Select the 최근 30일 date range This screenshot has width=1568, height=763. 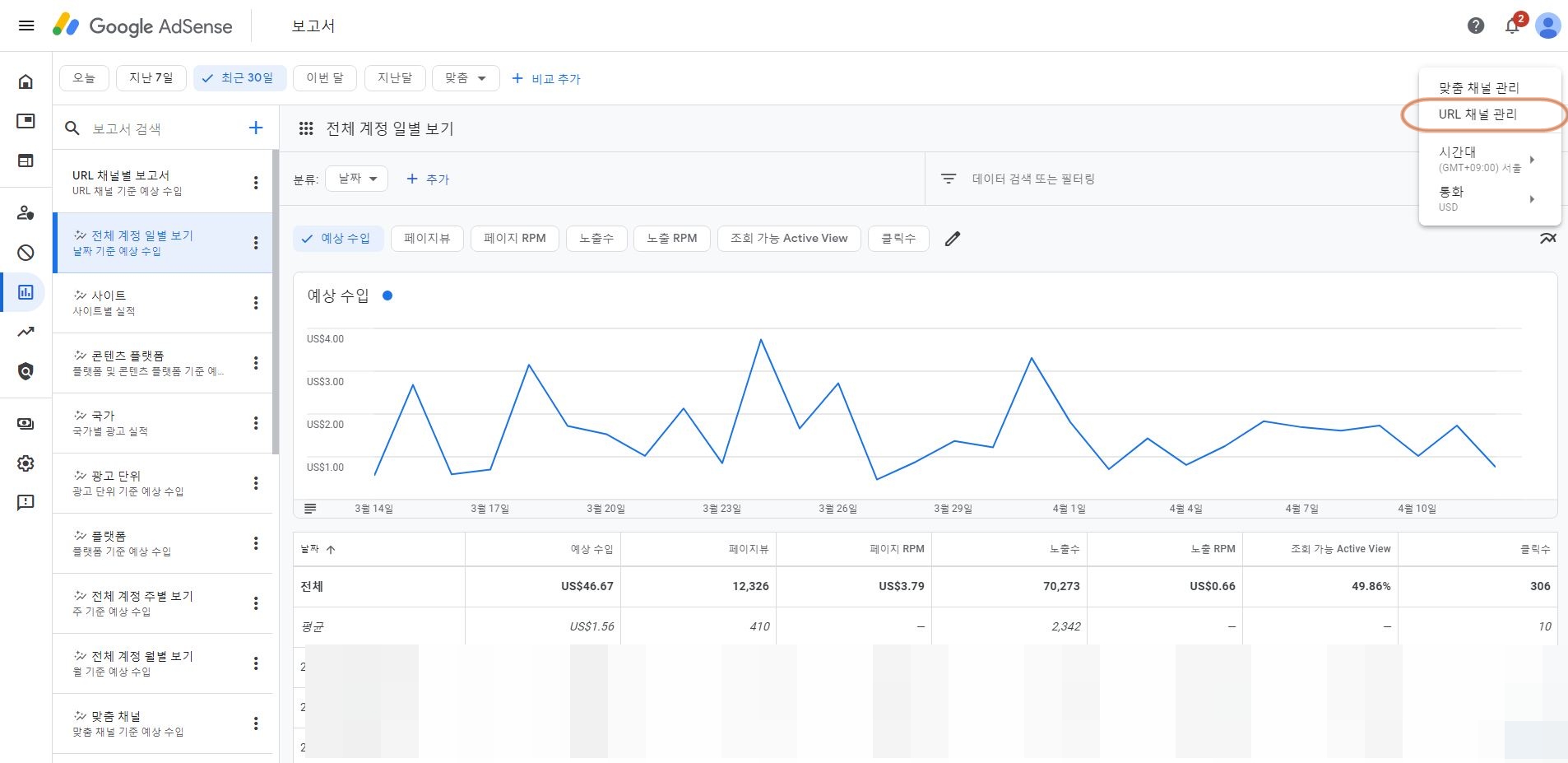coord(239,78)
